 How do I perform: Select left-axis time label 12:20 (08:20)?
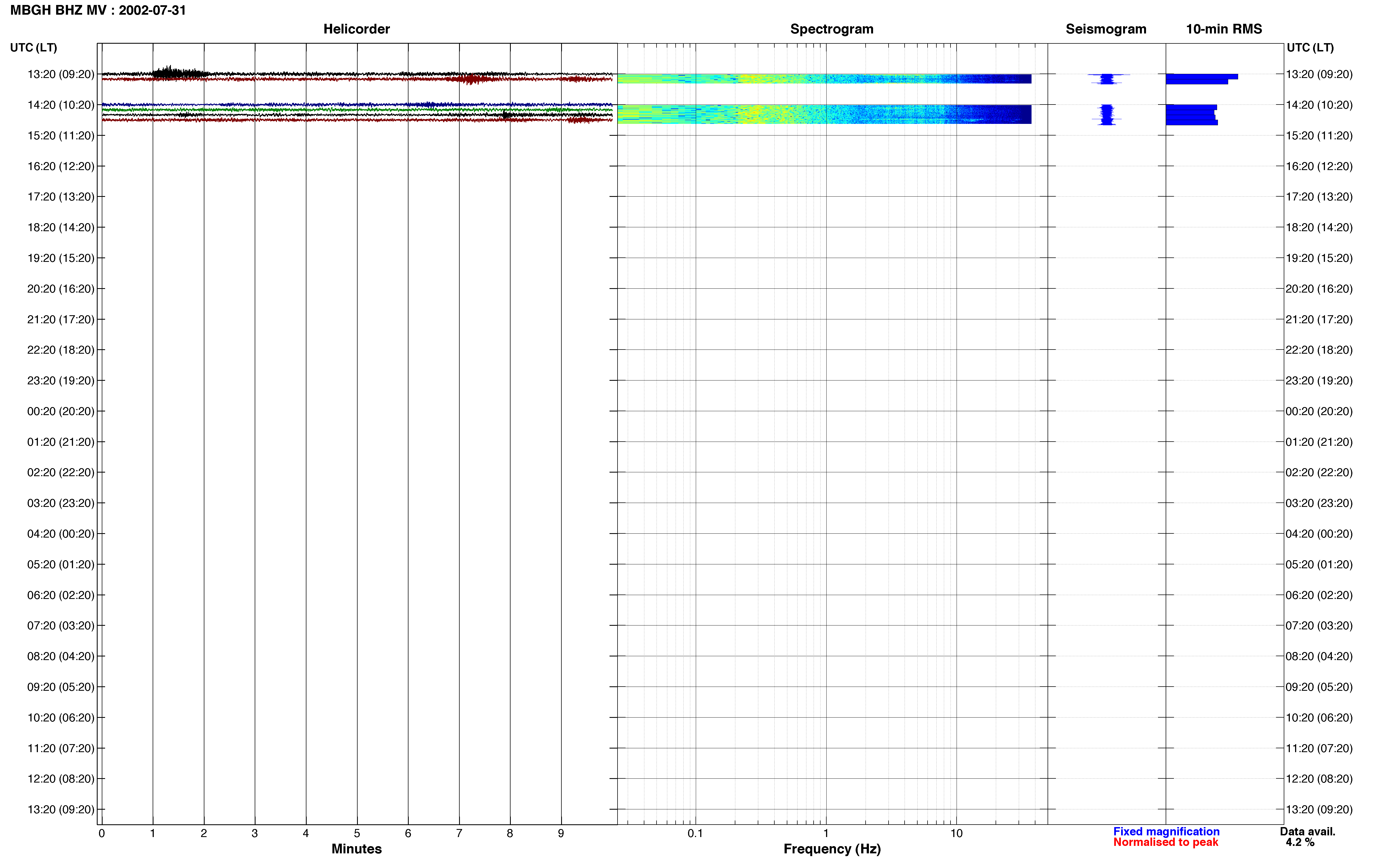[61, 778]
